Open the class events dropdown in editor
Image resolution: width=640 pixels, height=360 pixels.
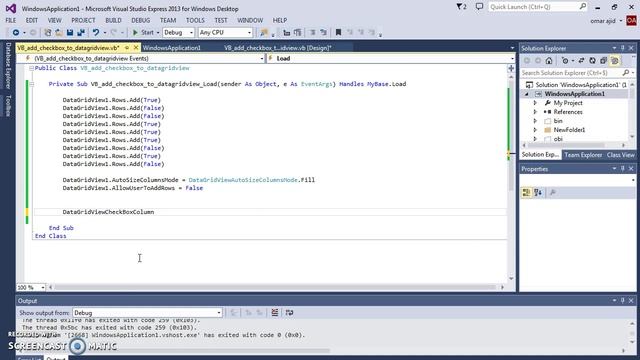[141, 58]
